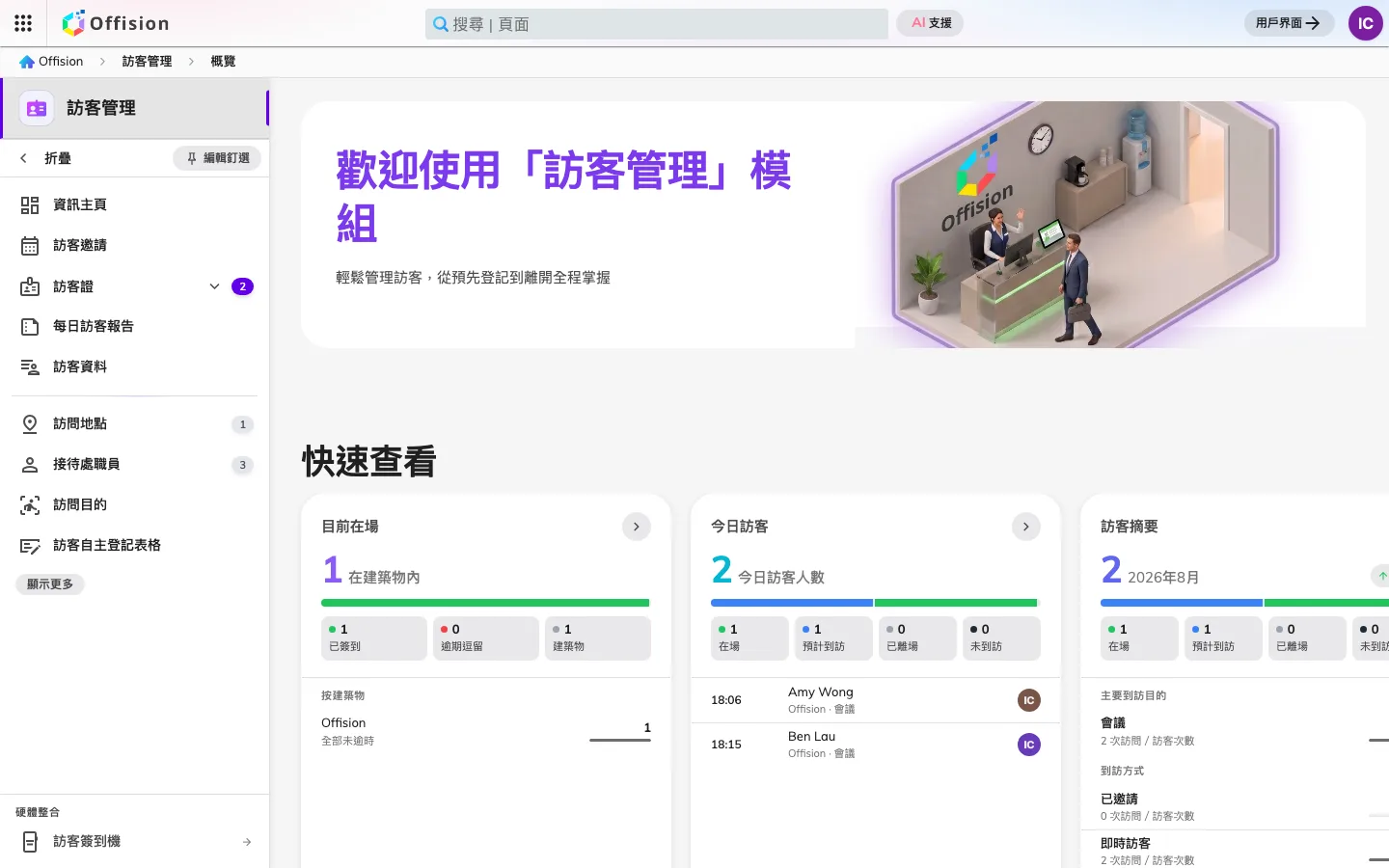Viewport: 1389px width, 868px height.
Task: Open the 訪客邀請 menu item
Action: (135, 246)
